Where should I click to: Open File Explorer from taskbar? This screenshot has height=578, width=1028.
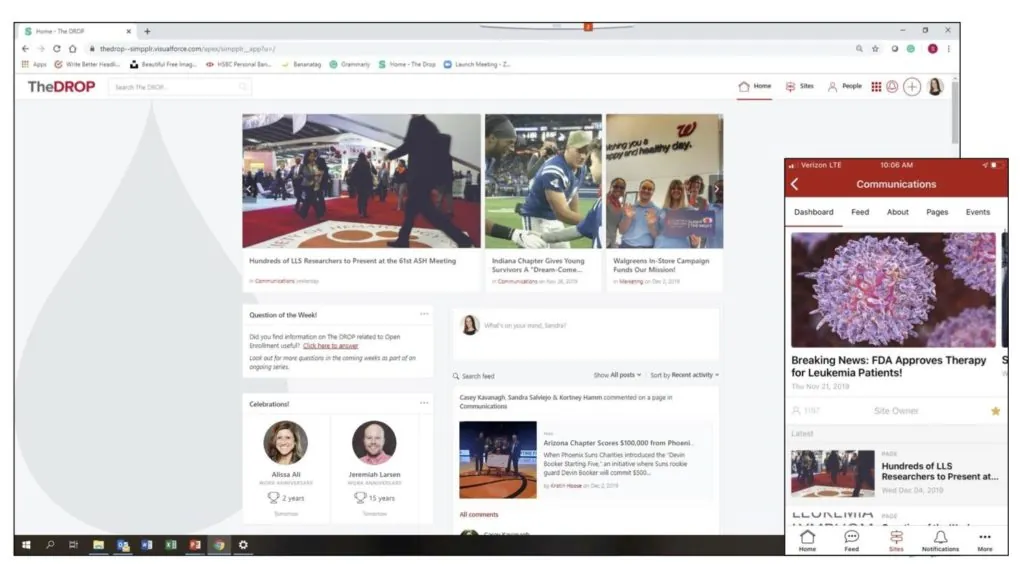98,545
